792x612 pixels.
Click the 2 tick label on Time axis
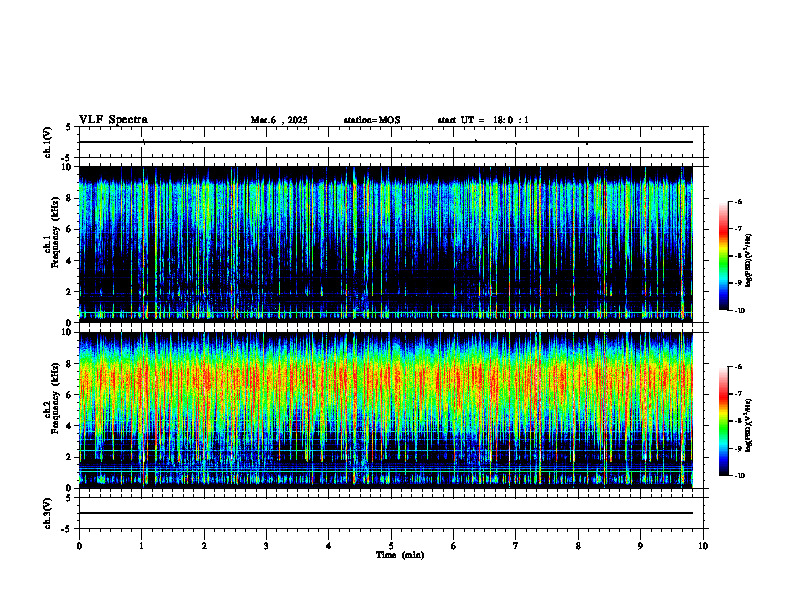pos(204,546)
